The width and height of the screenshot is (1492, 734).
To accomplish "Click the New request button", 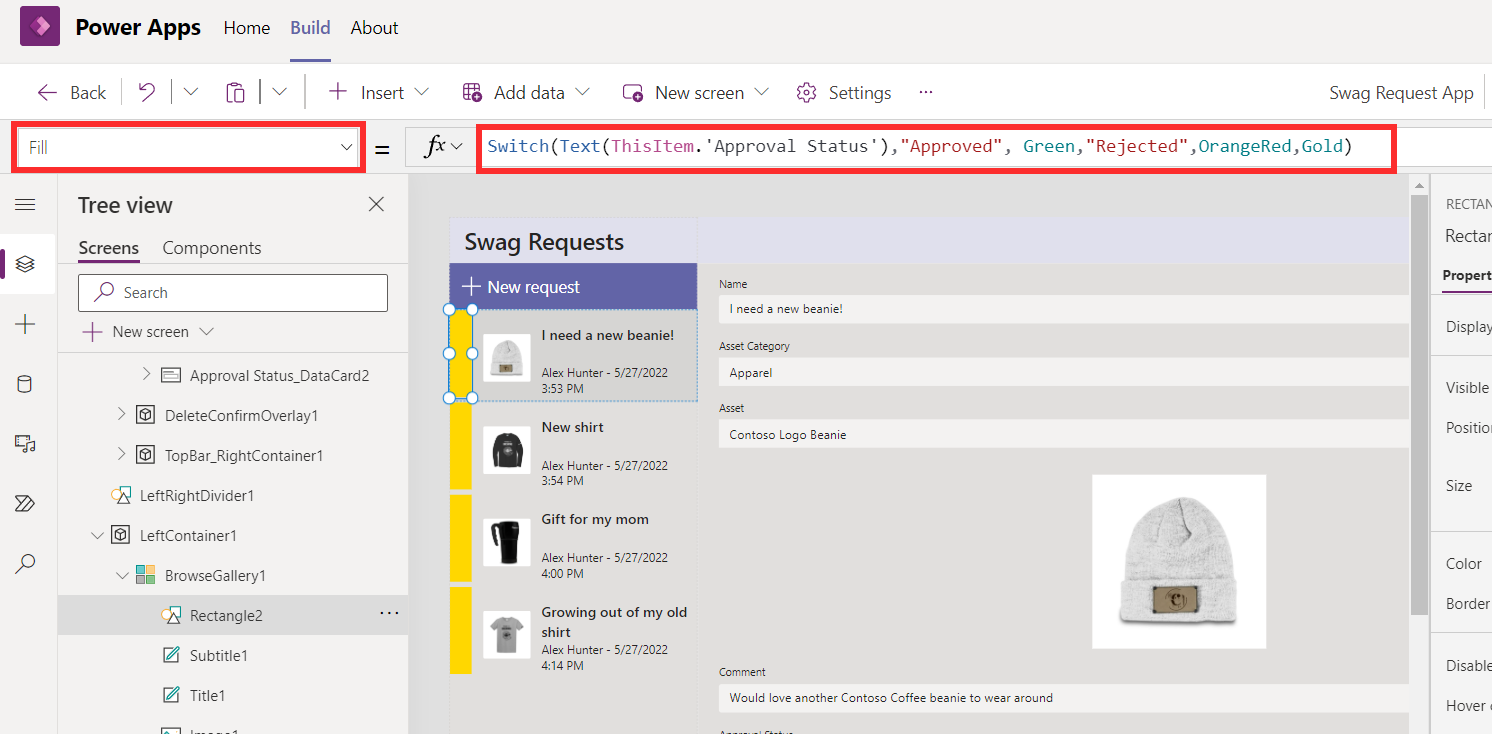I will (x=573, y=286).
